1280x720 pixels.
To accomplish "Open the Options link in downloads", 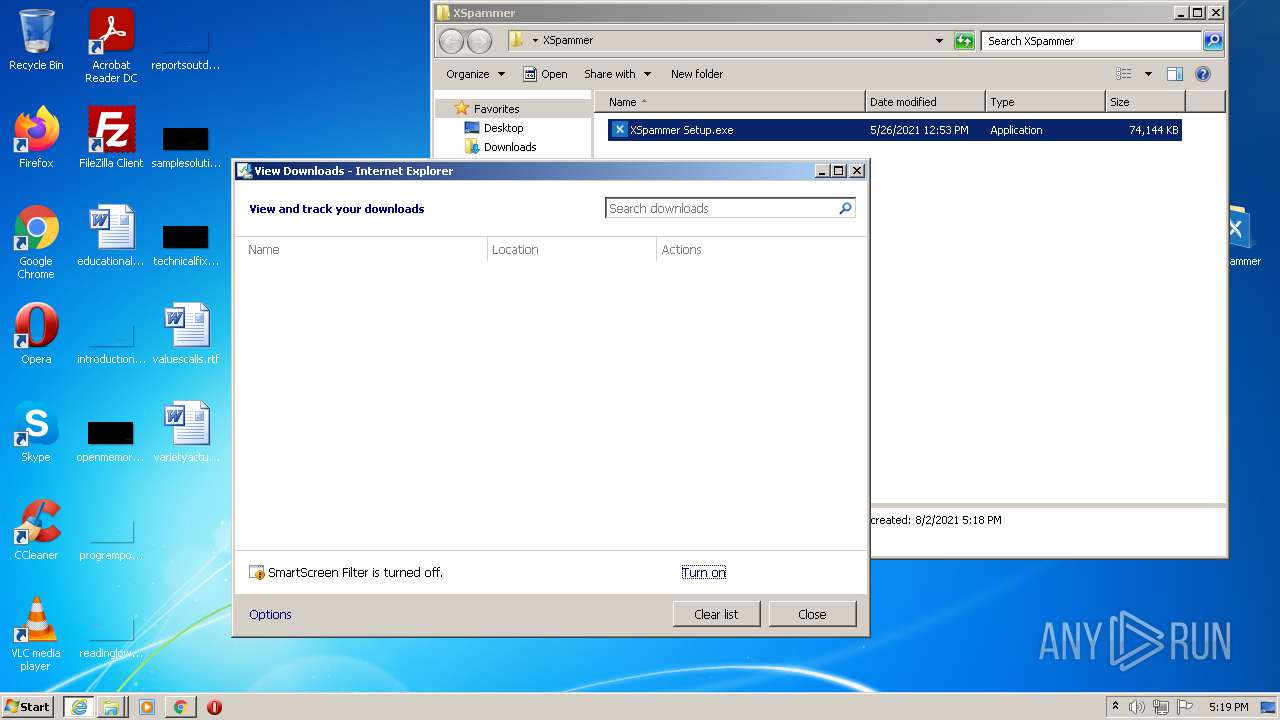I will pyautogui.click(x=270, y=614).
